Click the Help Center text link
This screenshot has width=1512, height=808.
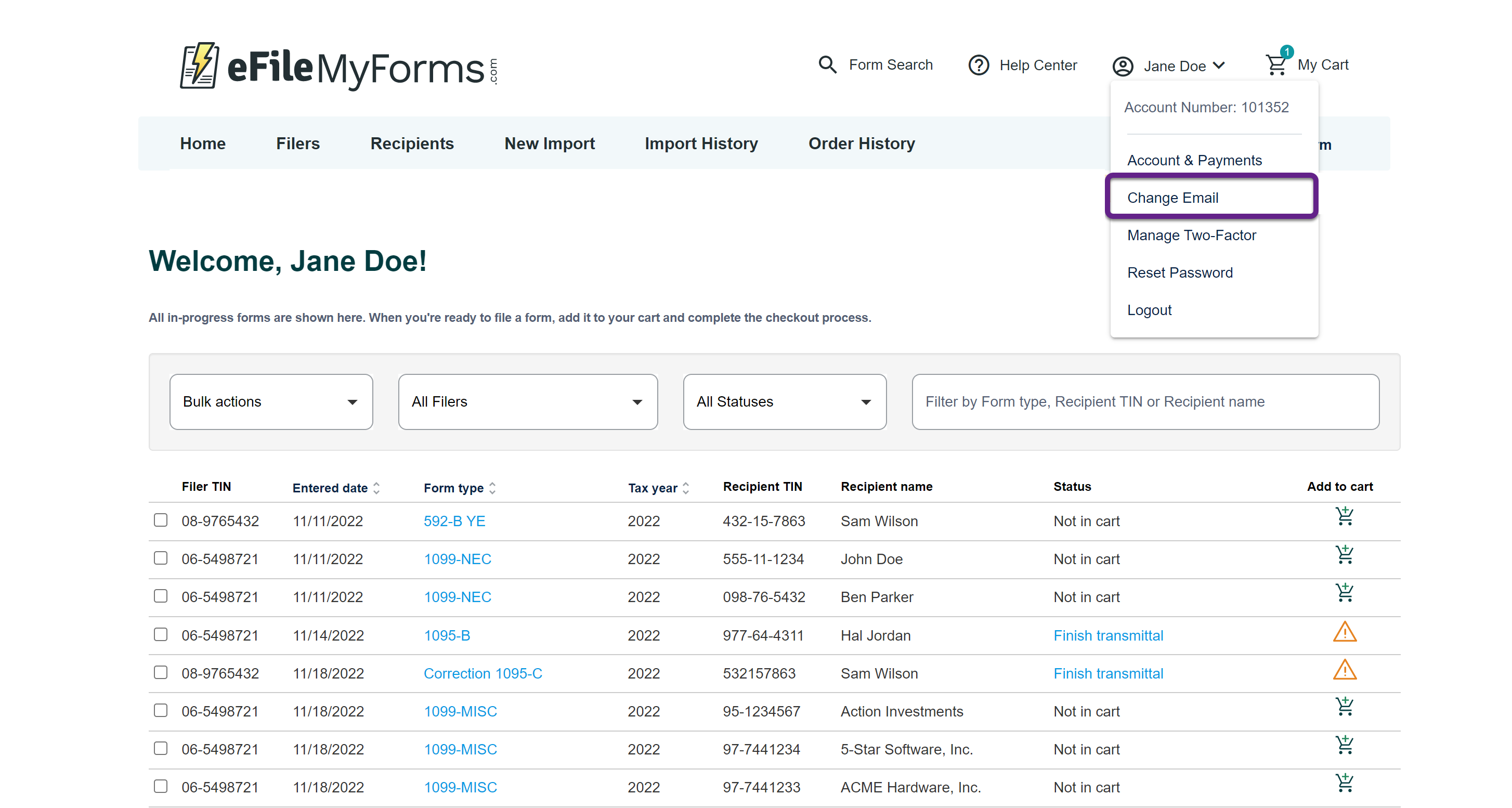tap(1038, 65)
